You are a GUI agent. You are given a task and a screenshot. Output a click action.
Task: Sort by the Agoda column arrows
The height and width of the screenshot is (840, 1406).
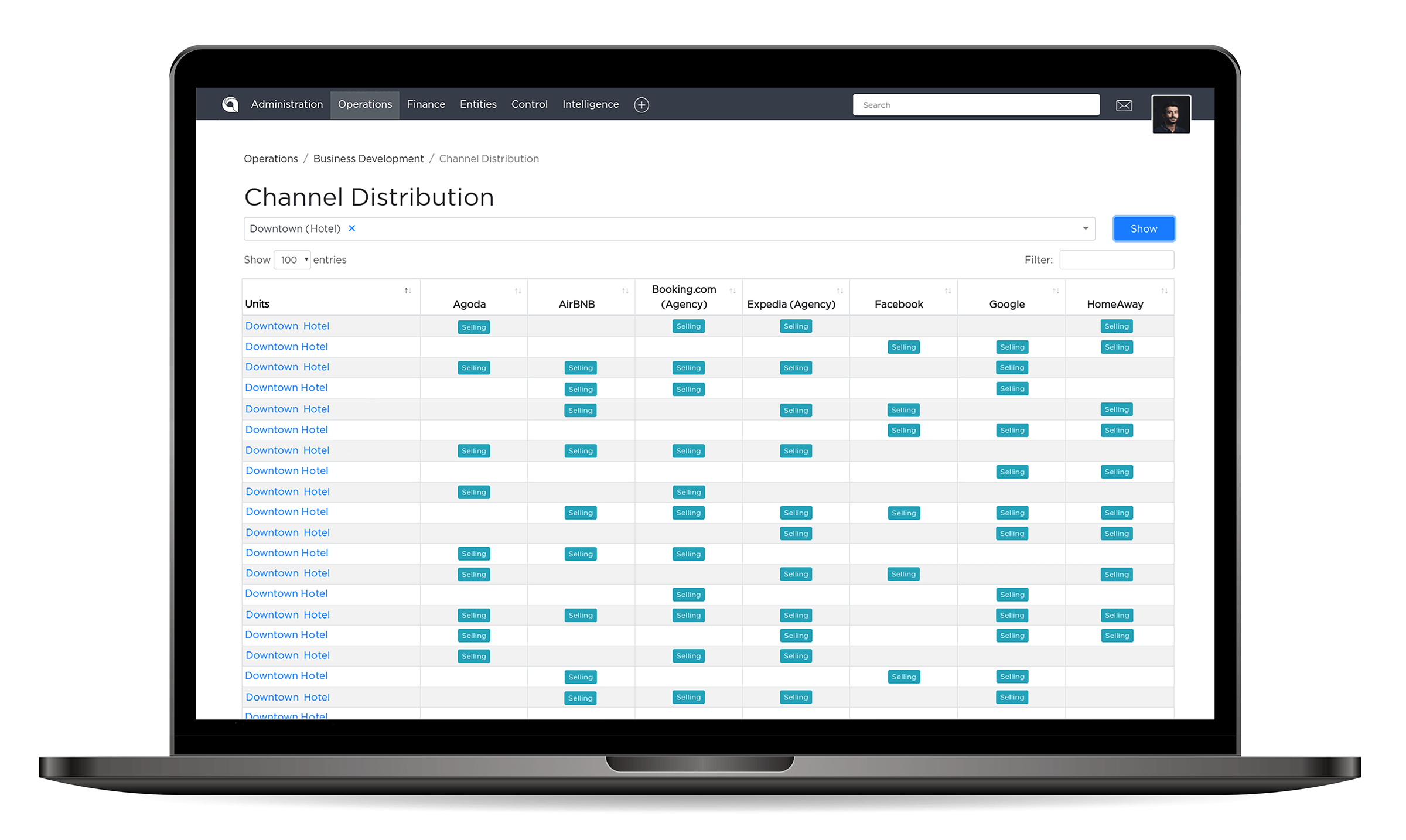pyautogui.click(x=518, y=291)
